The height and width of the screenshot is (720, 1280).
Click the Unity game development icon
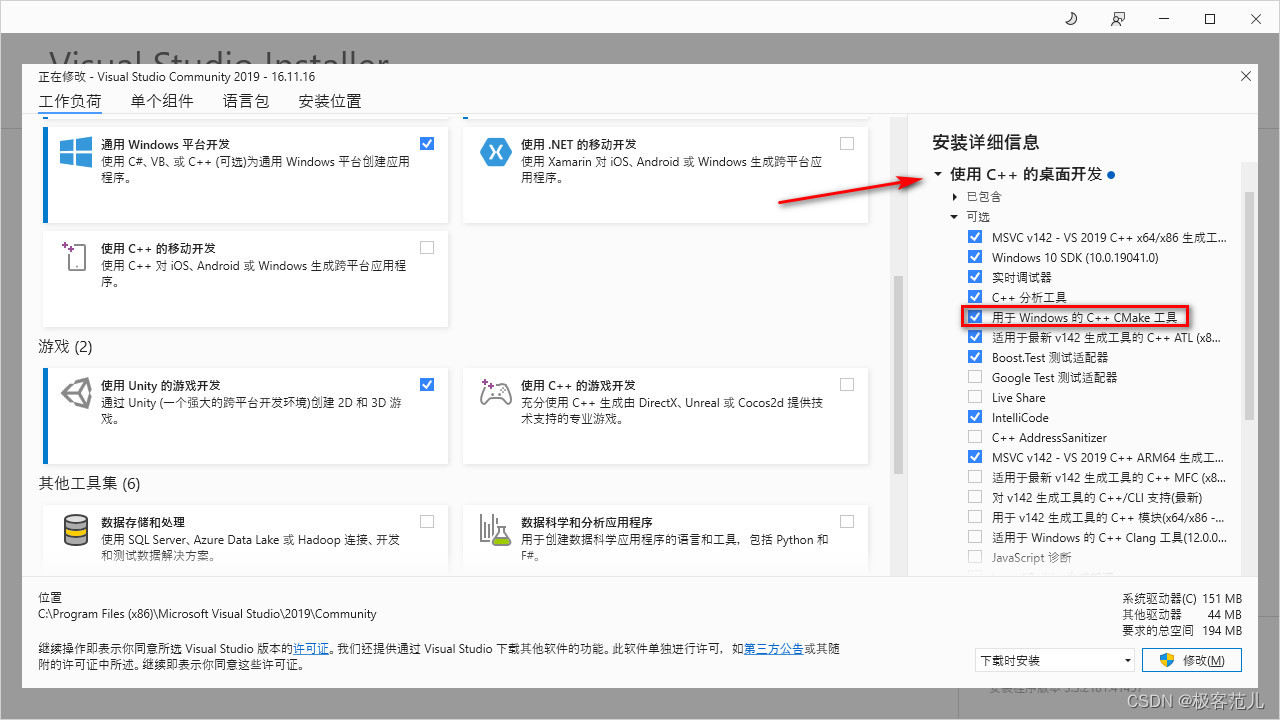pyautogui.click(x=76, y=393)
